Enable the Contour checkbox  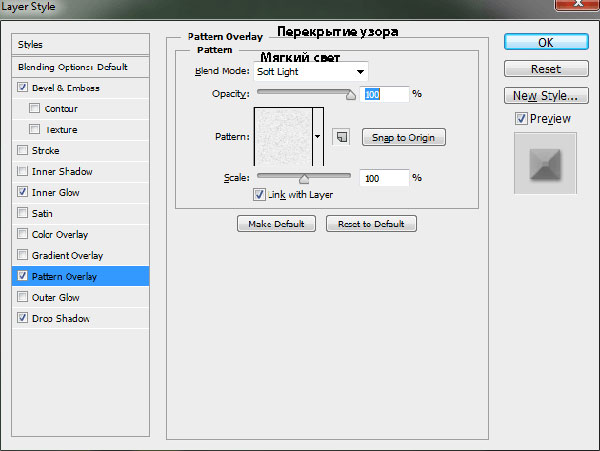(34, 108)
